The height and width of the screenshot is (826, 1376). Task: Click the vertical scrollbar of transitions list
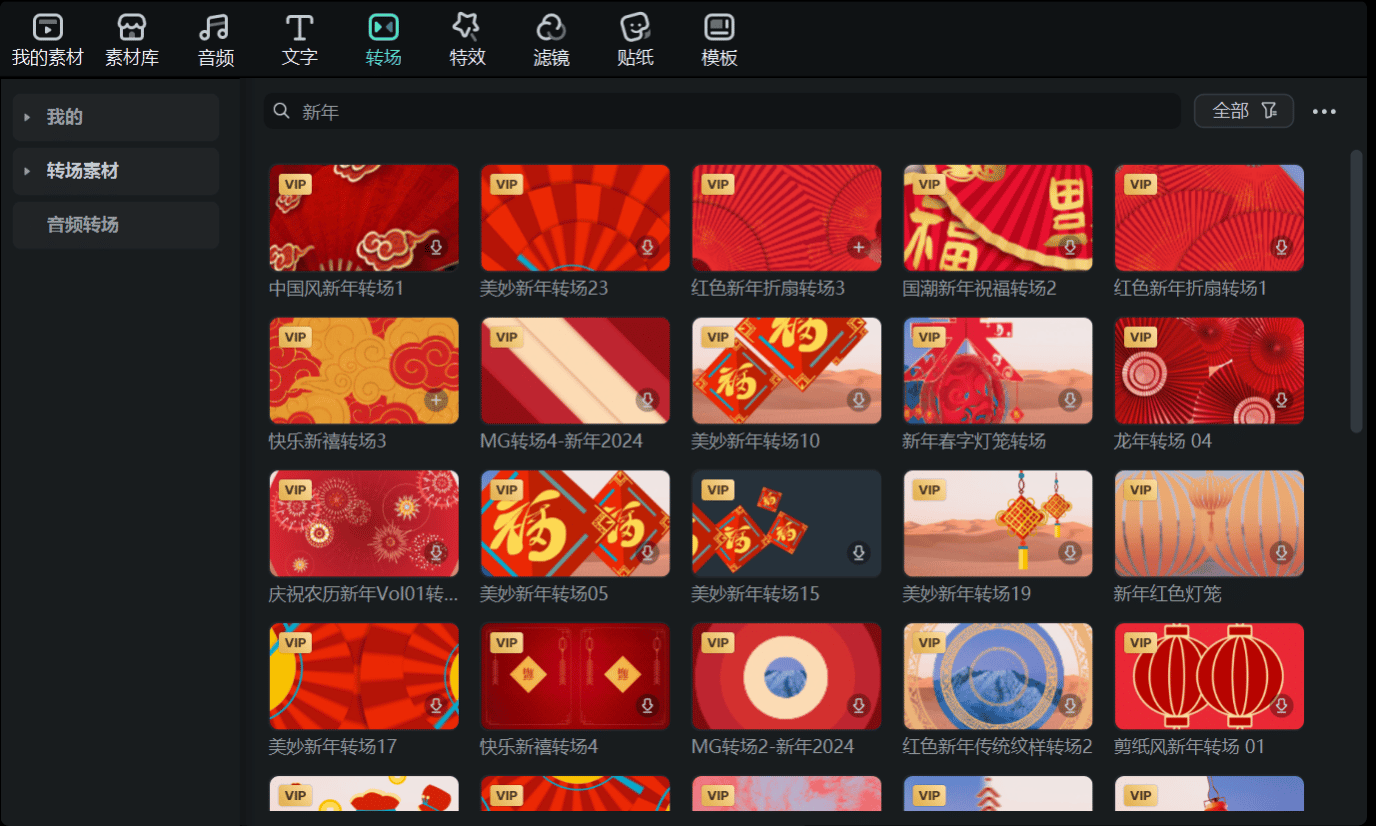click(1356, 290)
